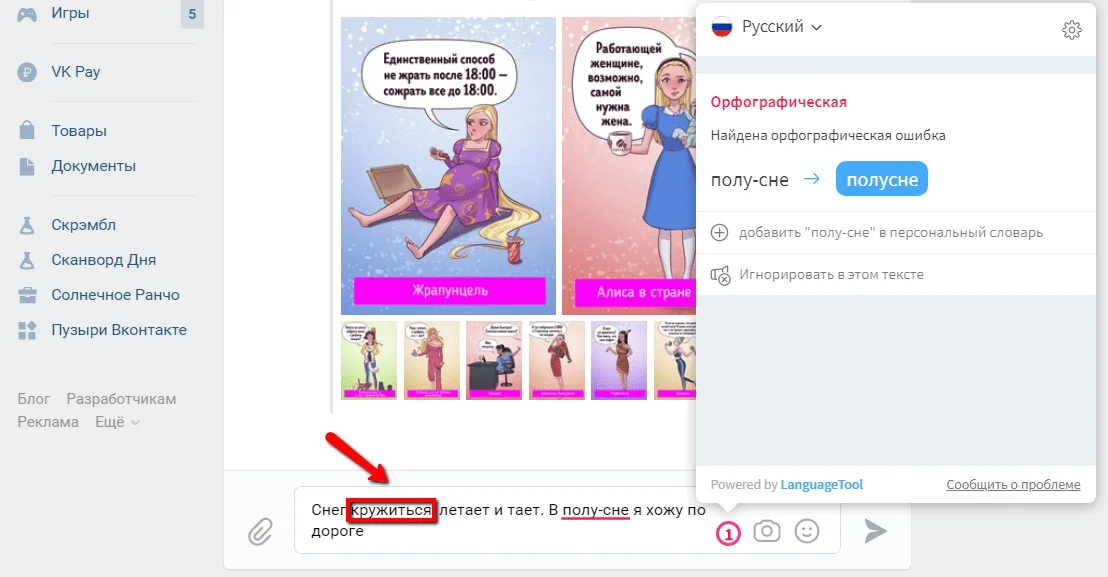The width and height of the screenshot is (1108, 577).
Task: Open the Русский language dropdown
Action: click(x=767, y=27)
